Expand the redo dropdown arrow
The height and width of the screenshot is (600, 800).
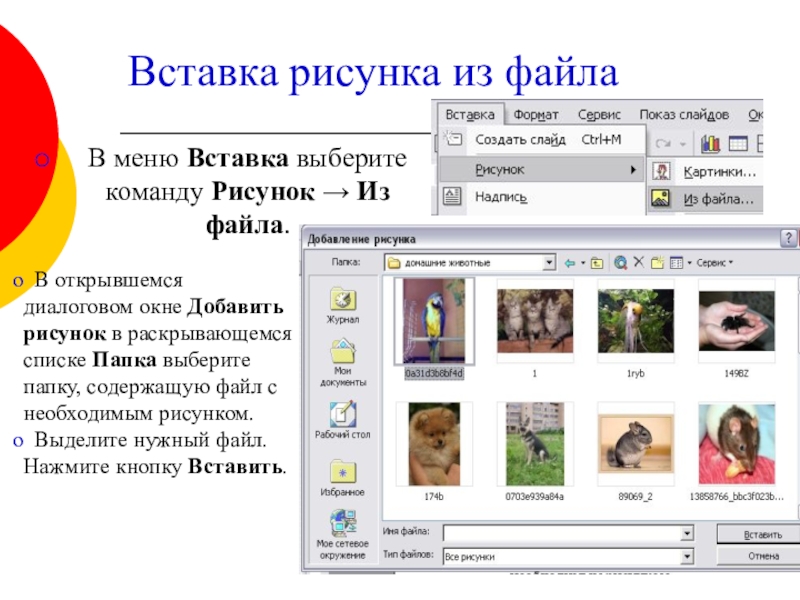pyautogui.click(x=683, y=144)
